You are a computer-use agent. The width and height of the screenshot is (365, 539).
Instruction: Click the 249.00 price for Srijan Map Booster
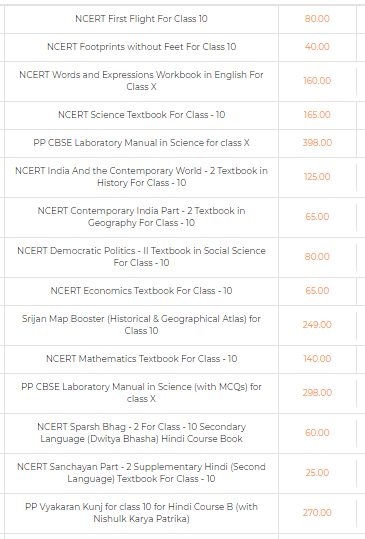click(x=317, y=325)
